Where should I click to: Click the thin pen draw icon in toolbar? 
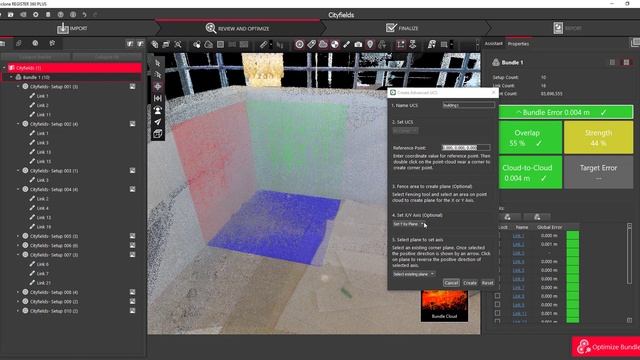click(347, 44)
